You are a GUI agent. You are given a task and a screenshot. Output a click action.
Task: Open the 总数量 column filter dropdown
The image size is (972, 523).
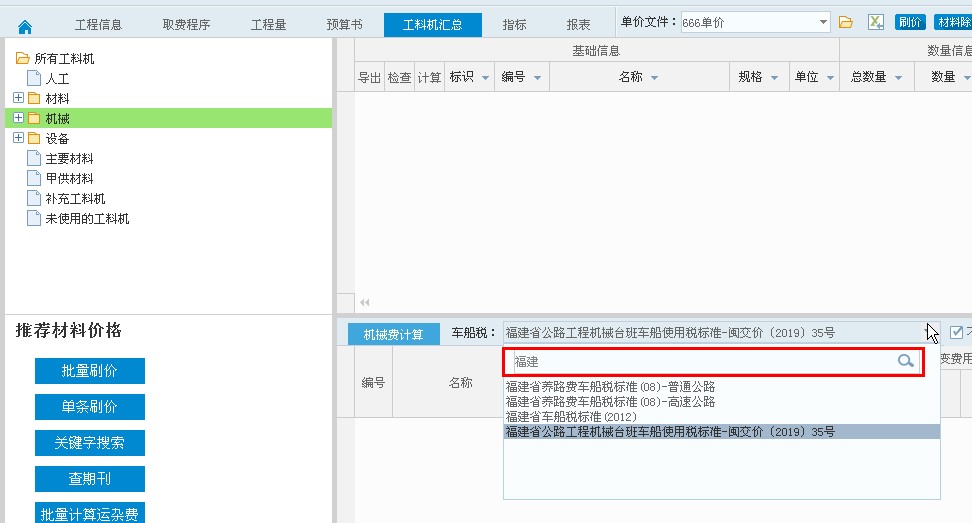(898, 77)
